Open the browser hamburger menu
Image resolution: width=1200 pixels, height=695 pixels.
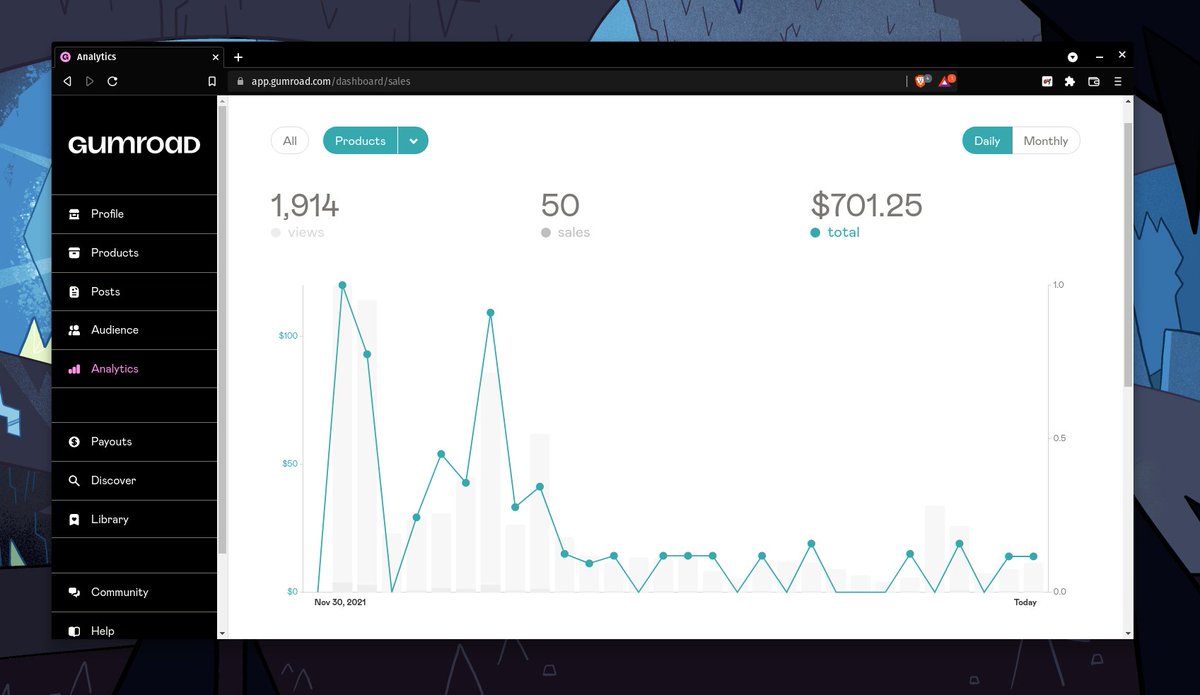coord(1118,81)
